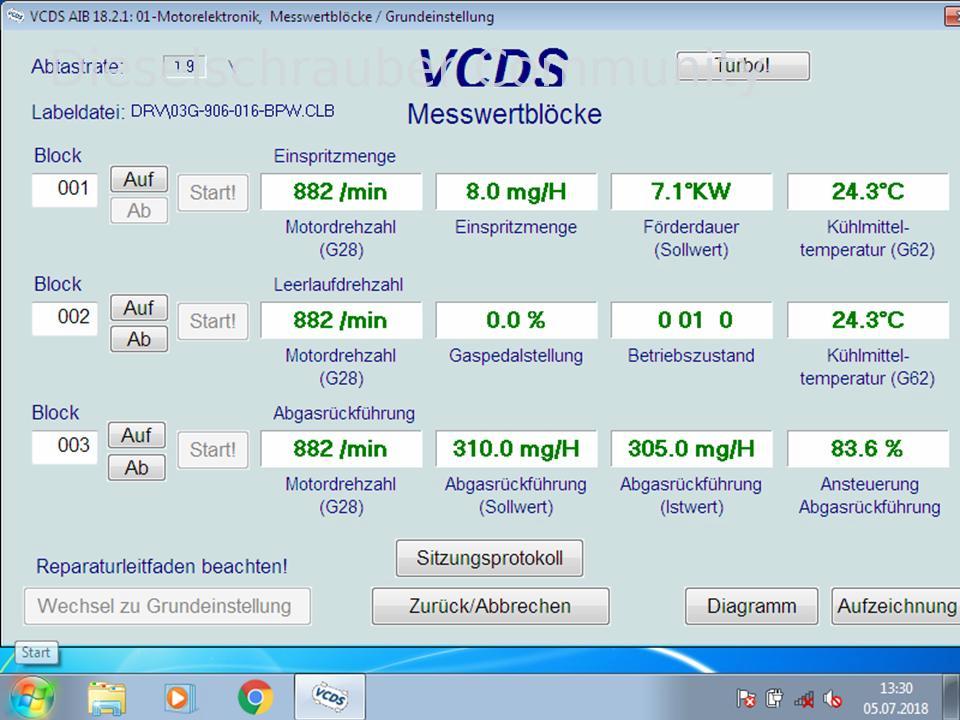Image resolution: width=960 pixels, height=720 pixels.
Task: Select the 83.6 % Ansteuerung value
Action: tap(868, 449)
